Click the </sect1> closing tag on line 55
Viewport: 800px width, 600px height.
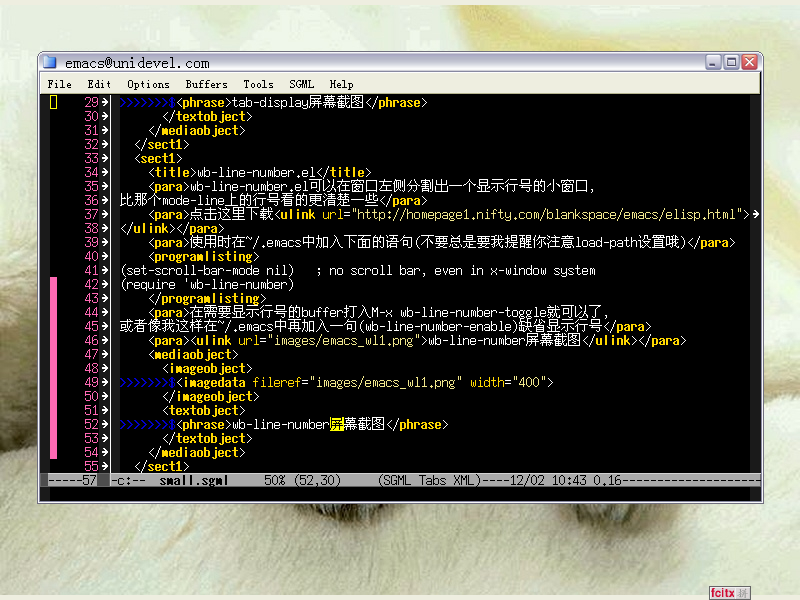(x=162, y=466)
